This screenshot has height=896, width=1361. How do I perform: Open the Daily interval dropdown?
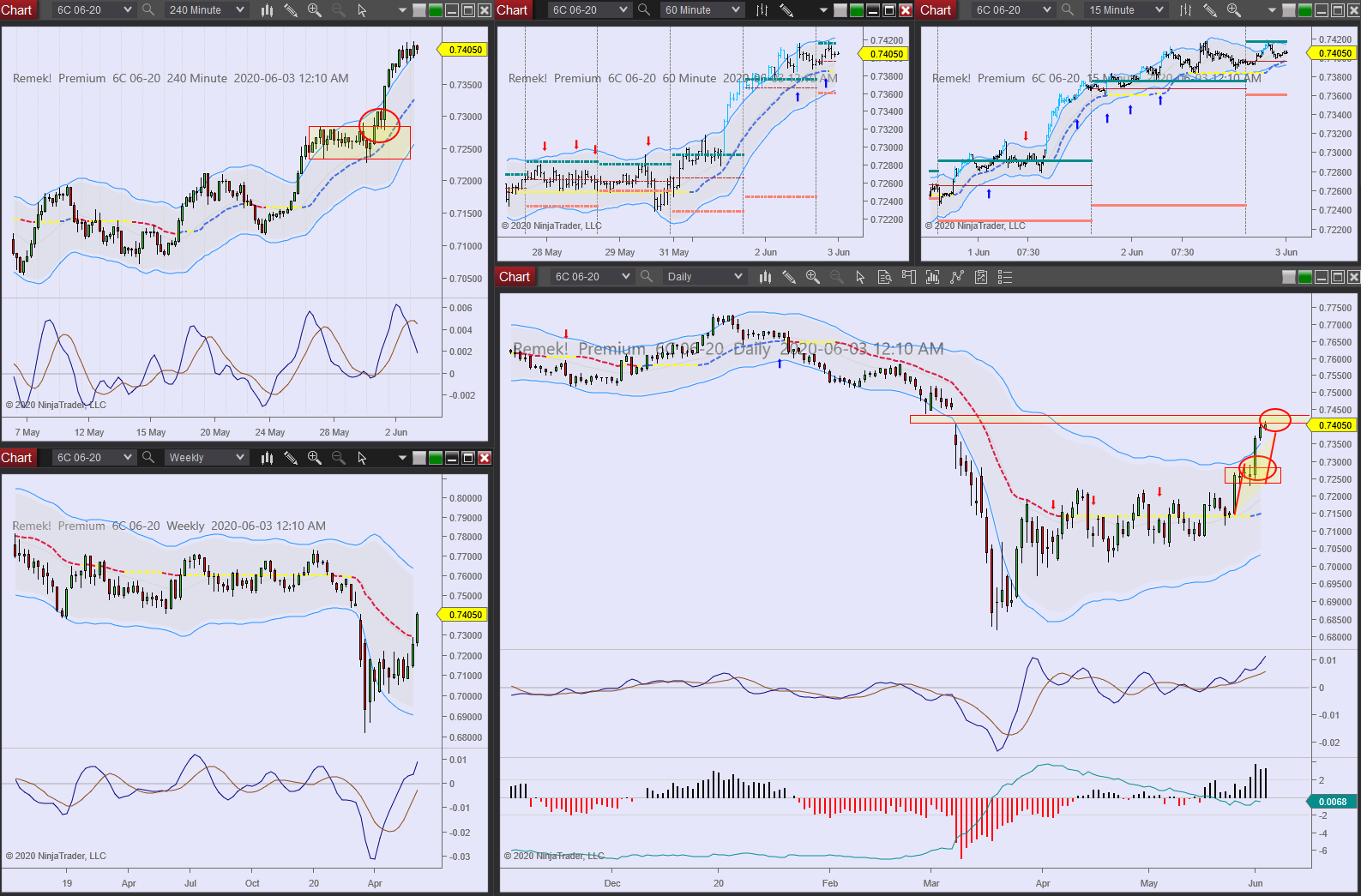pyautogui.click(x=704, y=277)
